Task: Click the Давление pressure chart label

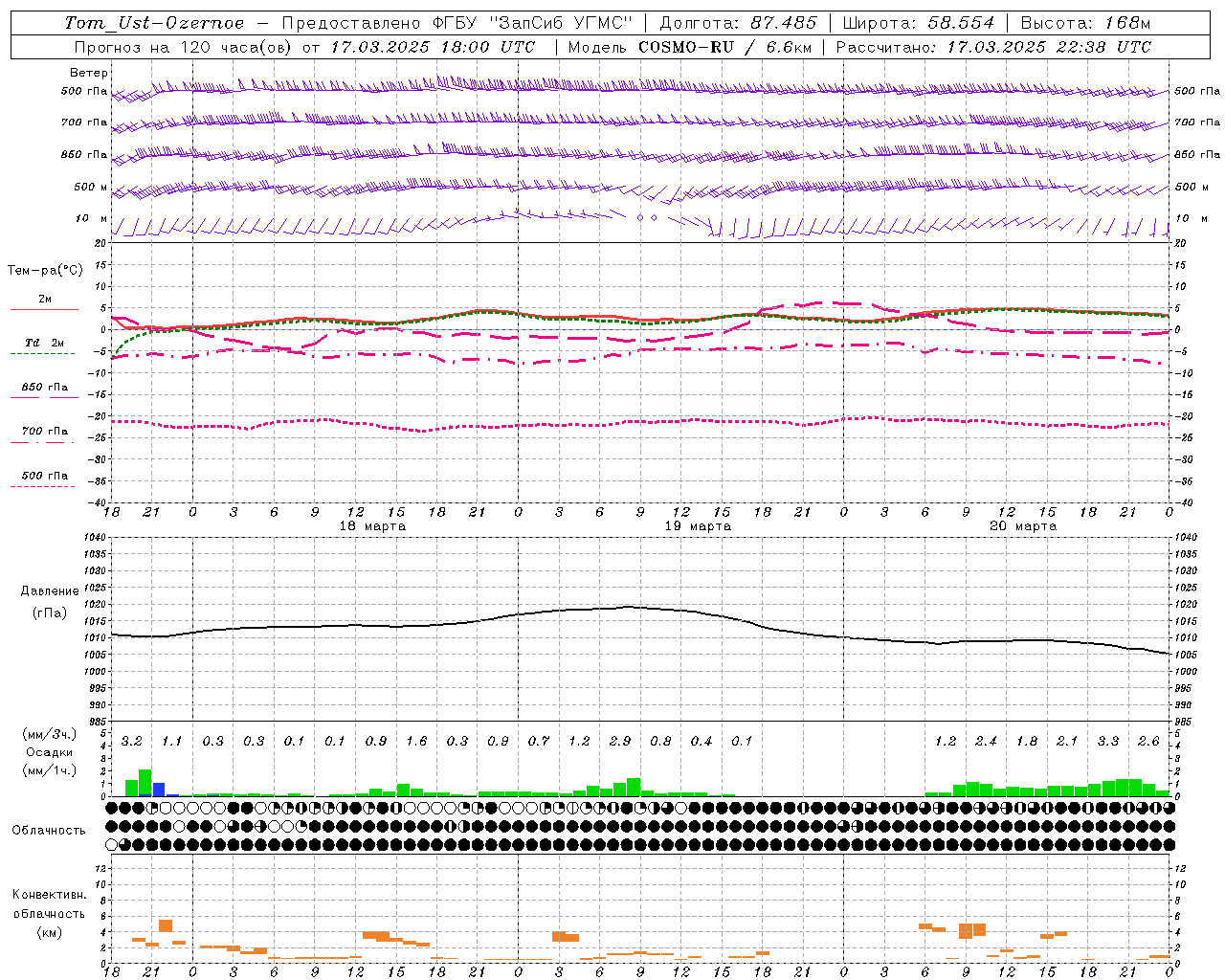Action: (x=50, y=591)
